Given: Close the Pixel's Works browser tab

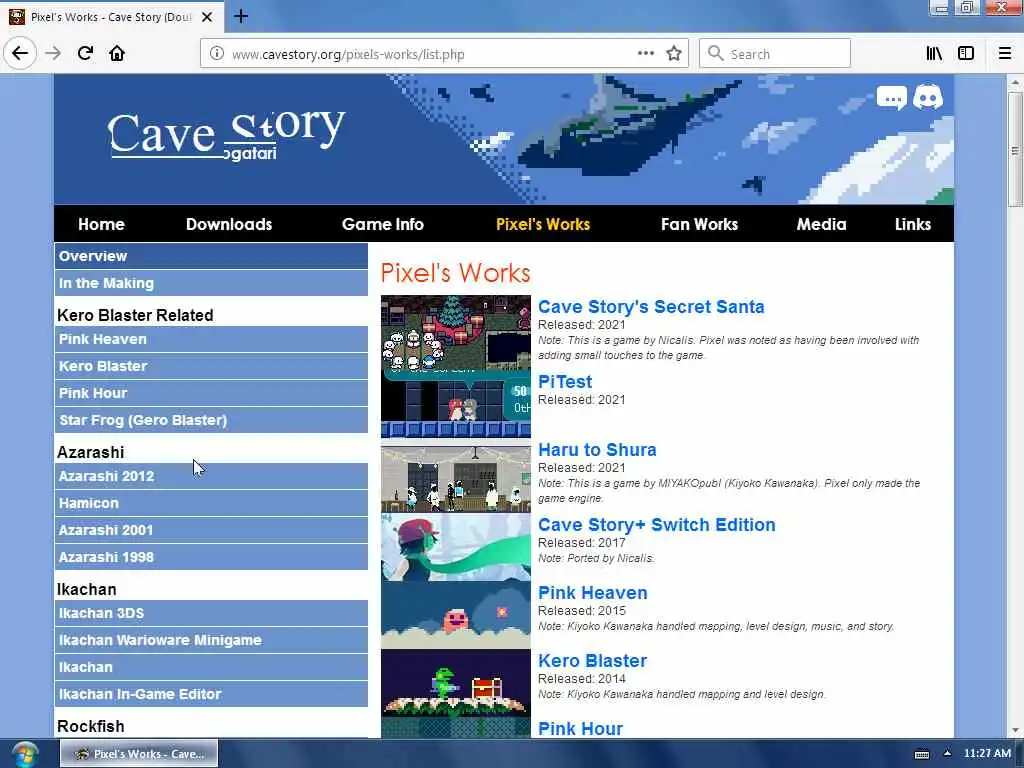Looking at the screenshot, I should coord(207,17).
